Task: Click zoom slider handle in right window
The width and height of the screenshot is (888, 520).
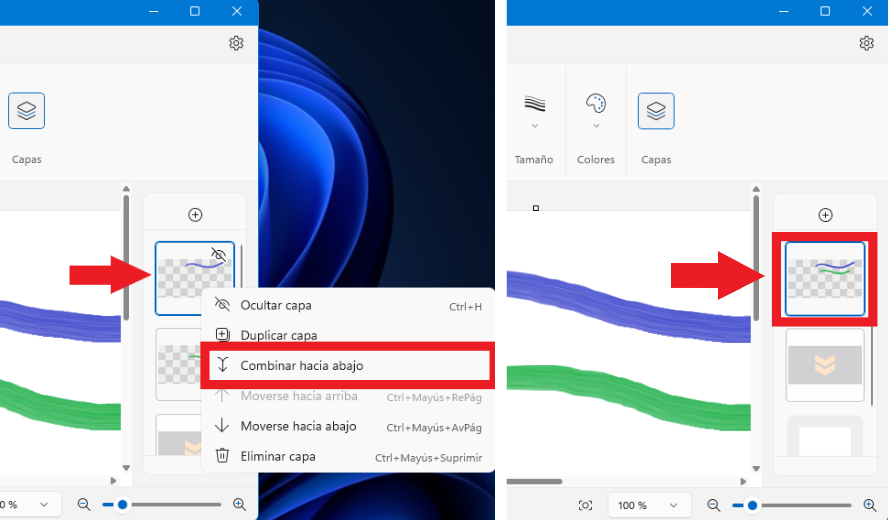Action: point(752,505)
